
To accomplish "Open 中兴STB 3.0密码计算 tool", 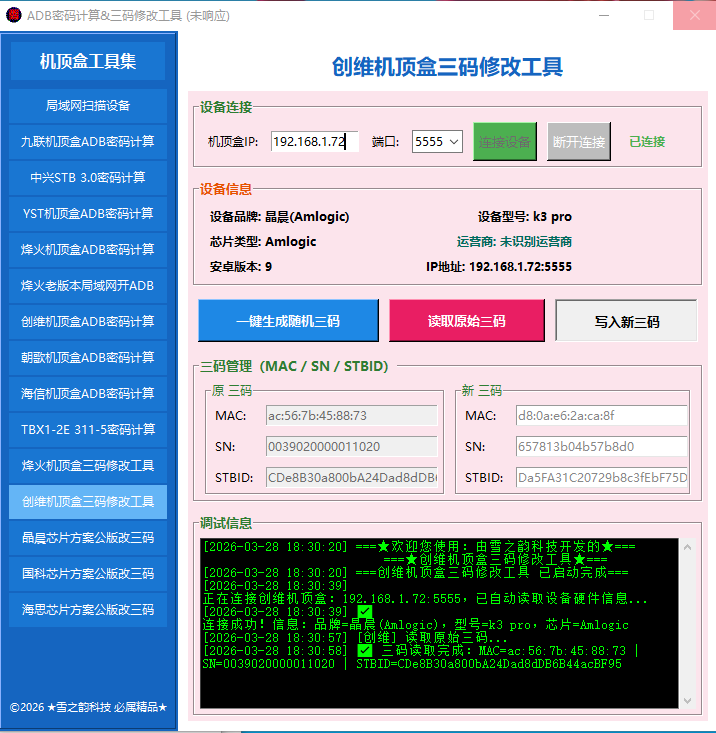I will (x=88, y=178).
